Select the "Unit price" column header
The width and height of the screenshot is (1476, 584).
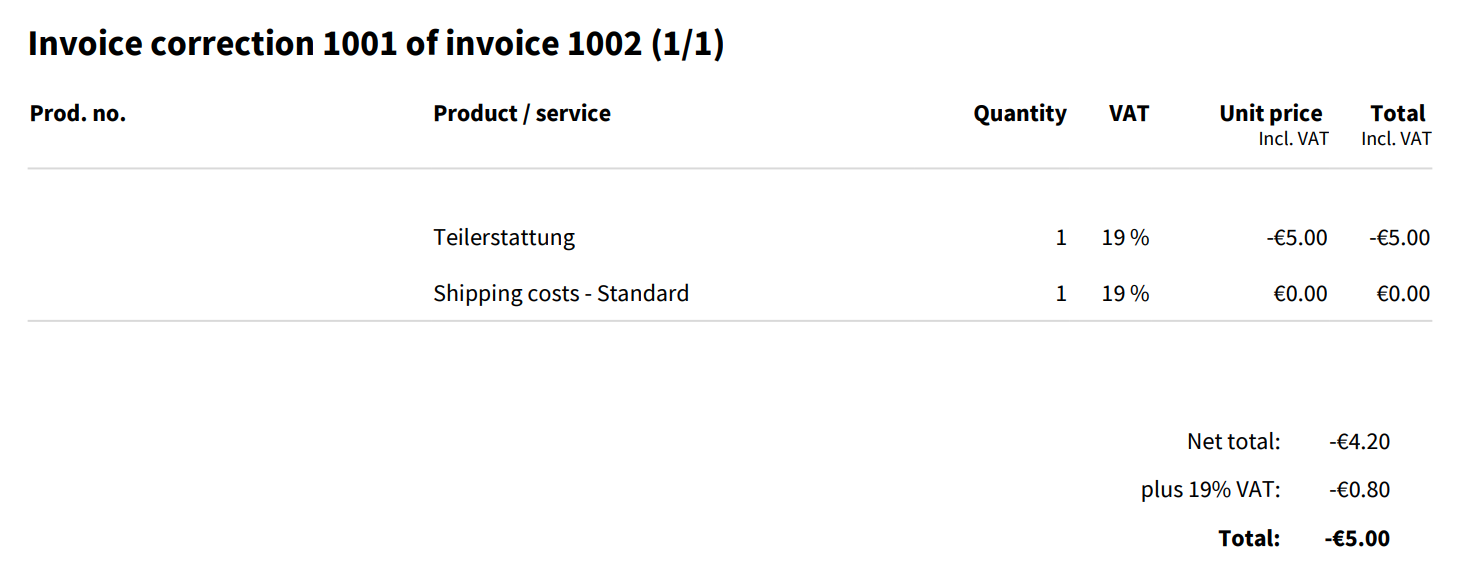click(1270, 114)
